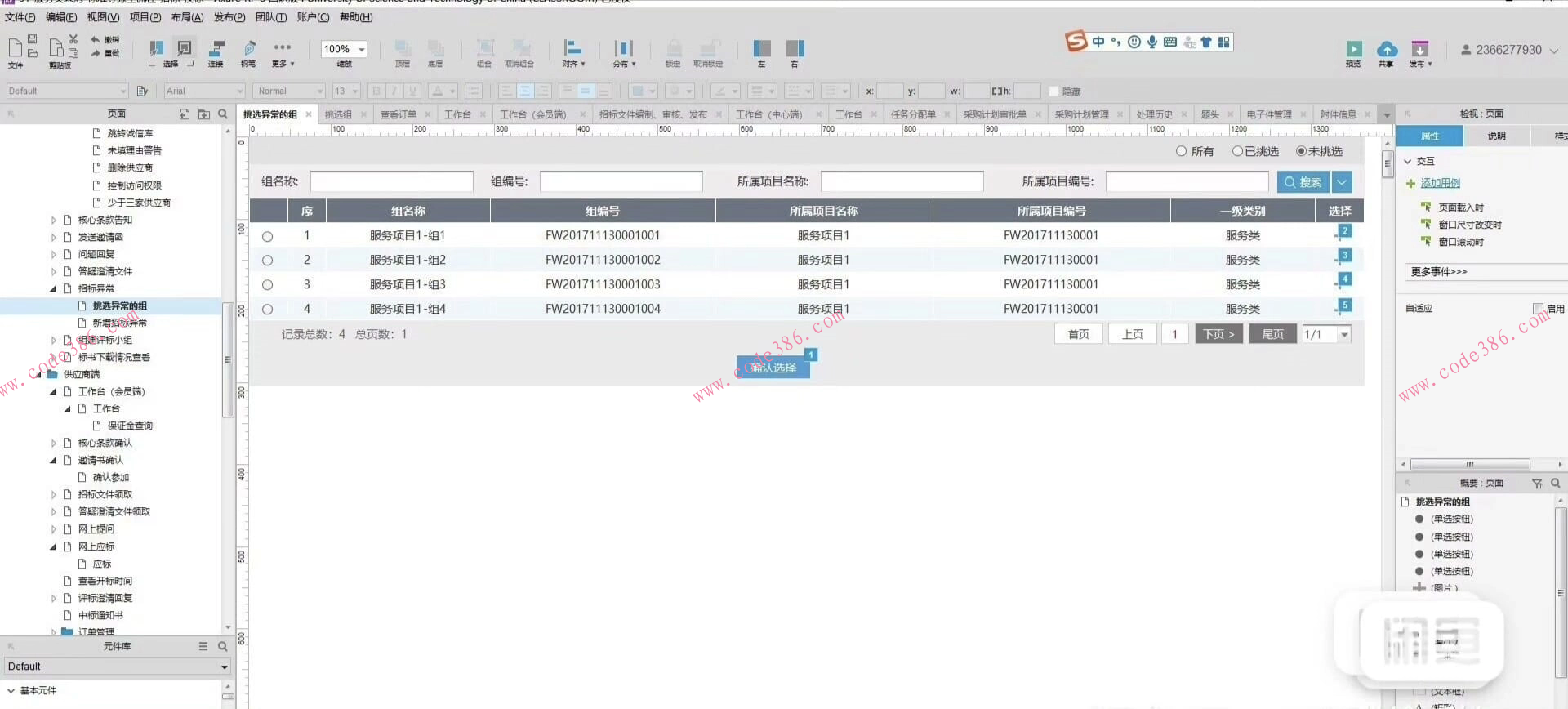Image resolution: width=1568 pixels, height=709 pixels.
Task: Click the Preview (预览) play icon
Action: [x=1353, y=49]
